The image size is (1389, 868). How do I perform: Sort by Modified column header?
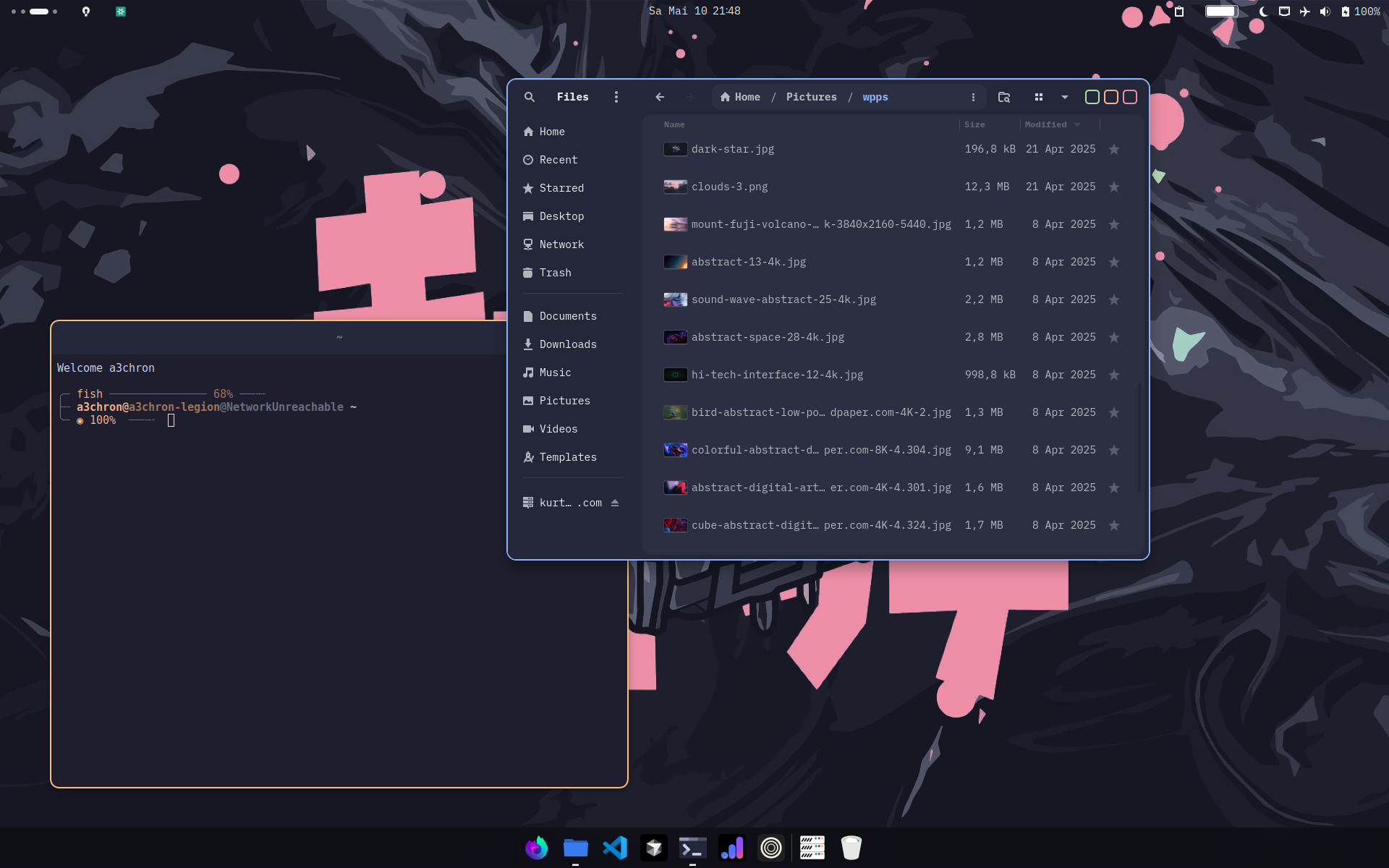1046,124
